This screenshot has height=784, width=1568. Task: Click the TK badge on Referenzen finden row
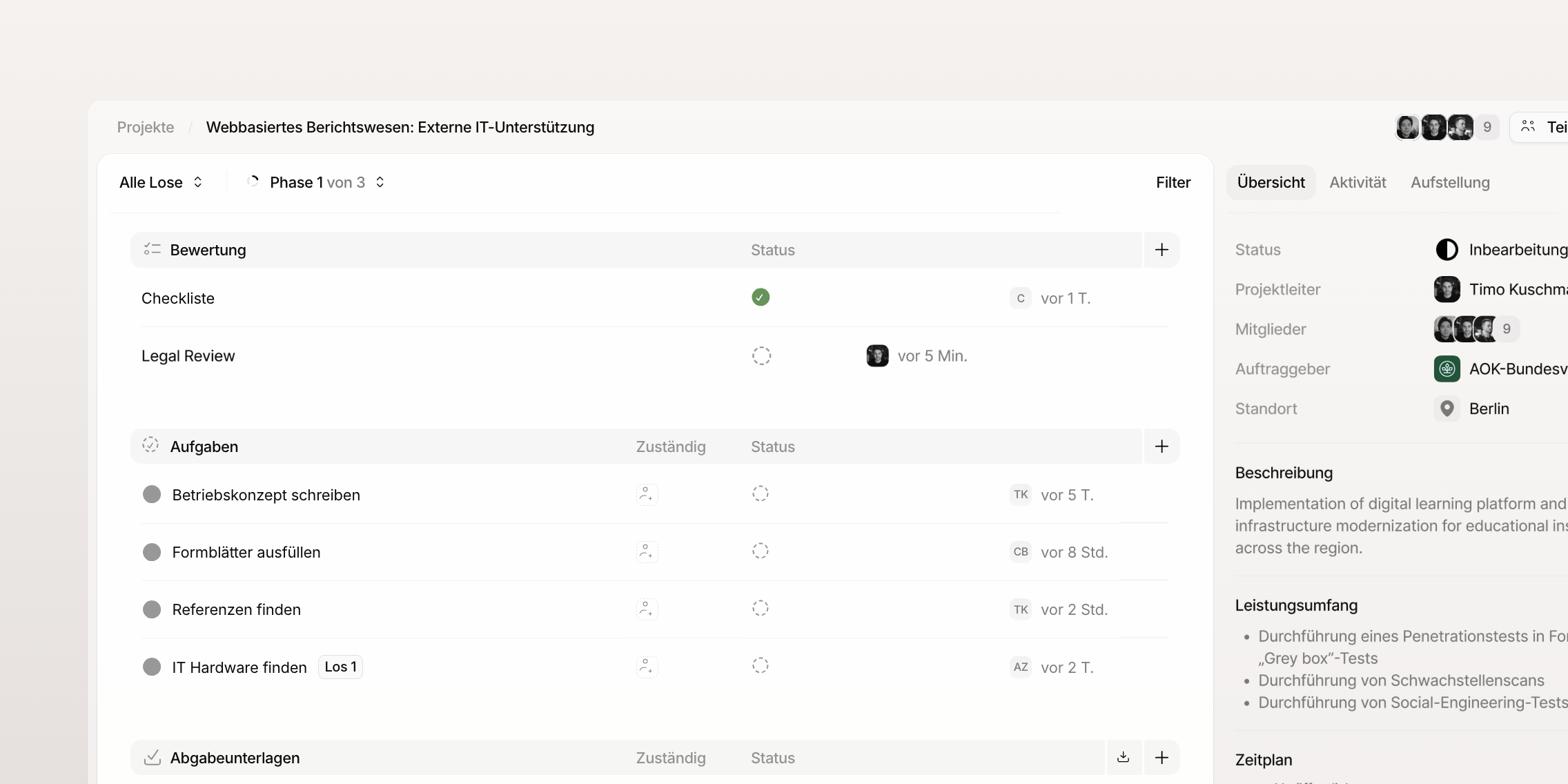[1021, 609]
